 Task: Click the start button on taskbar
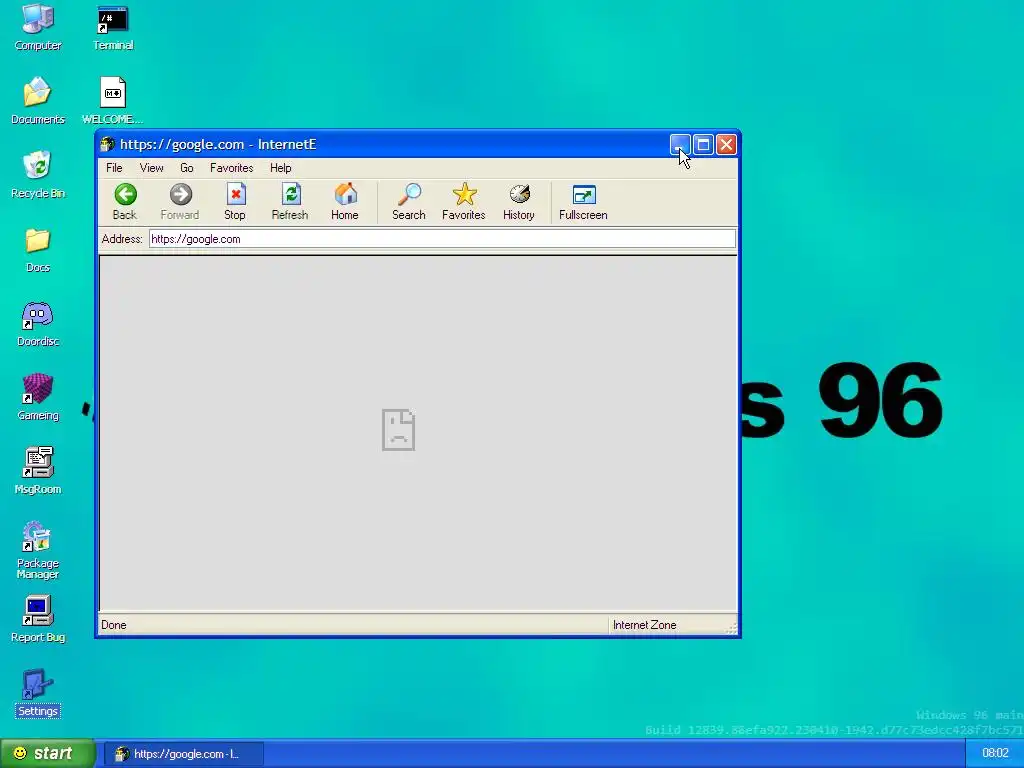(48, 753)
